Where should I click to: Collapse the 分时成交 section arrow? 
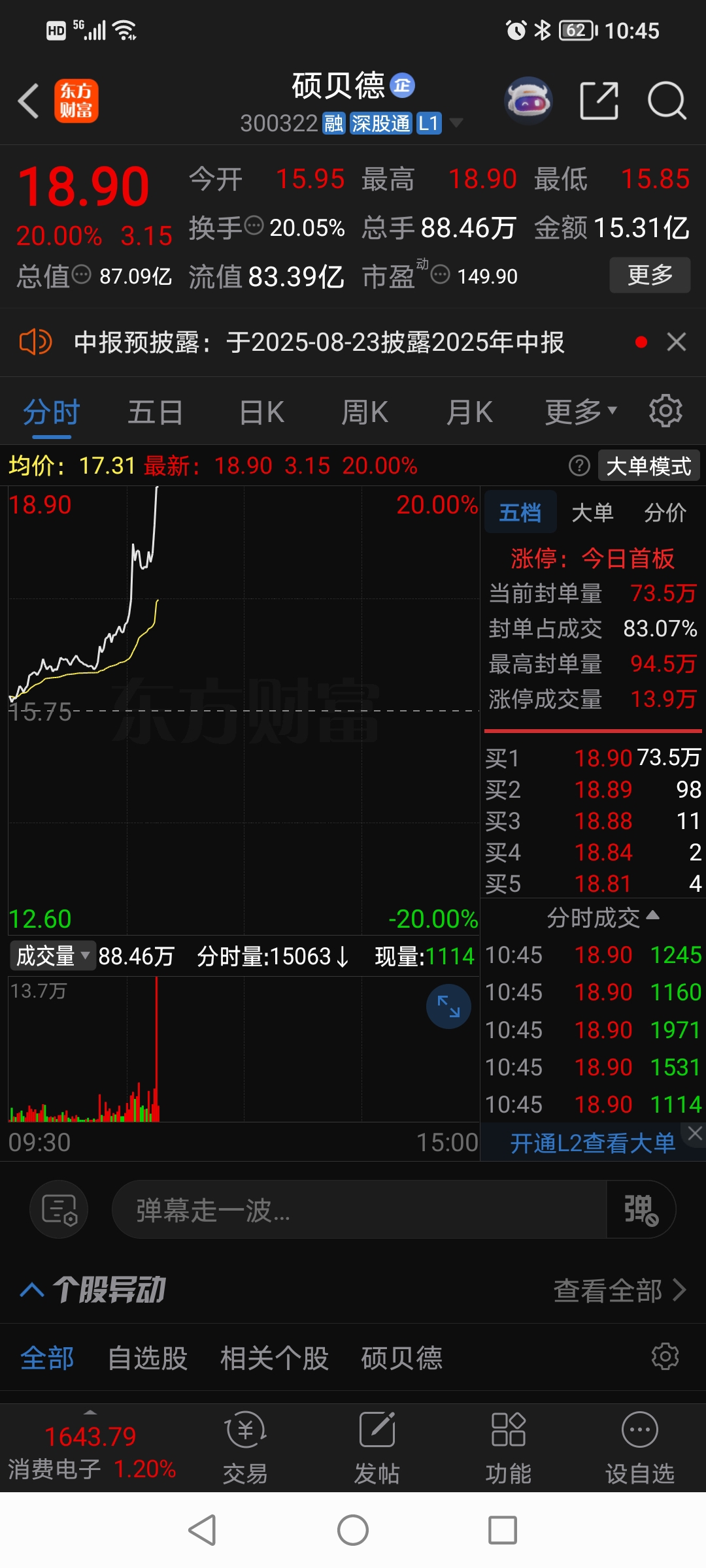click(652, 916)
